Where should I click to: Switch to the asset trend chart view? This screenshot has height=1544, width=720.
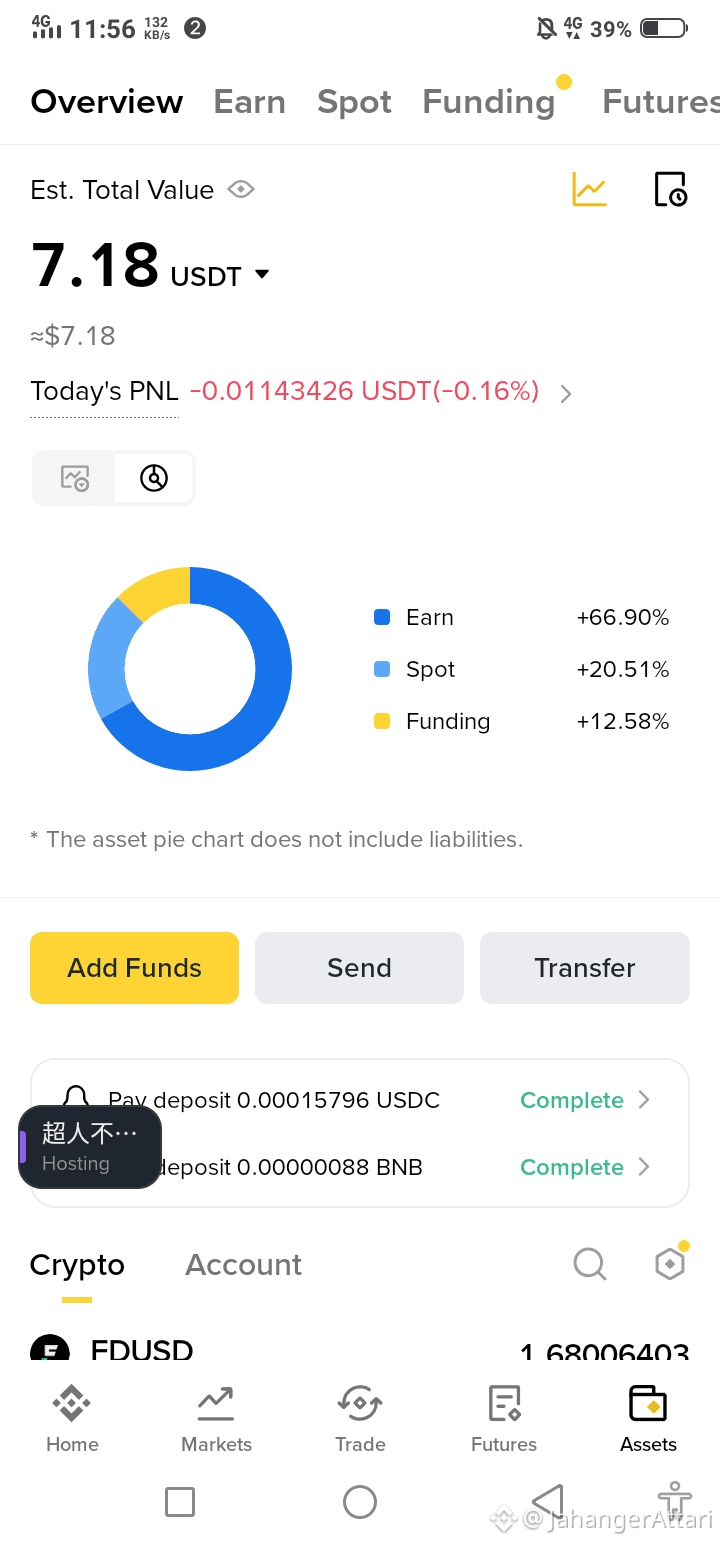(x=75, y=478)
